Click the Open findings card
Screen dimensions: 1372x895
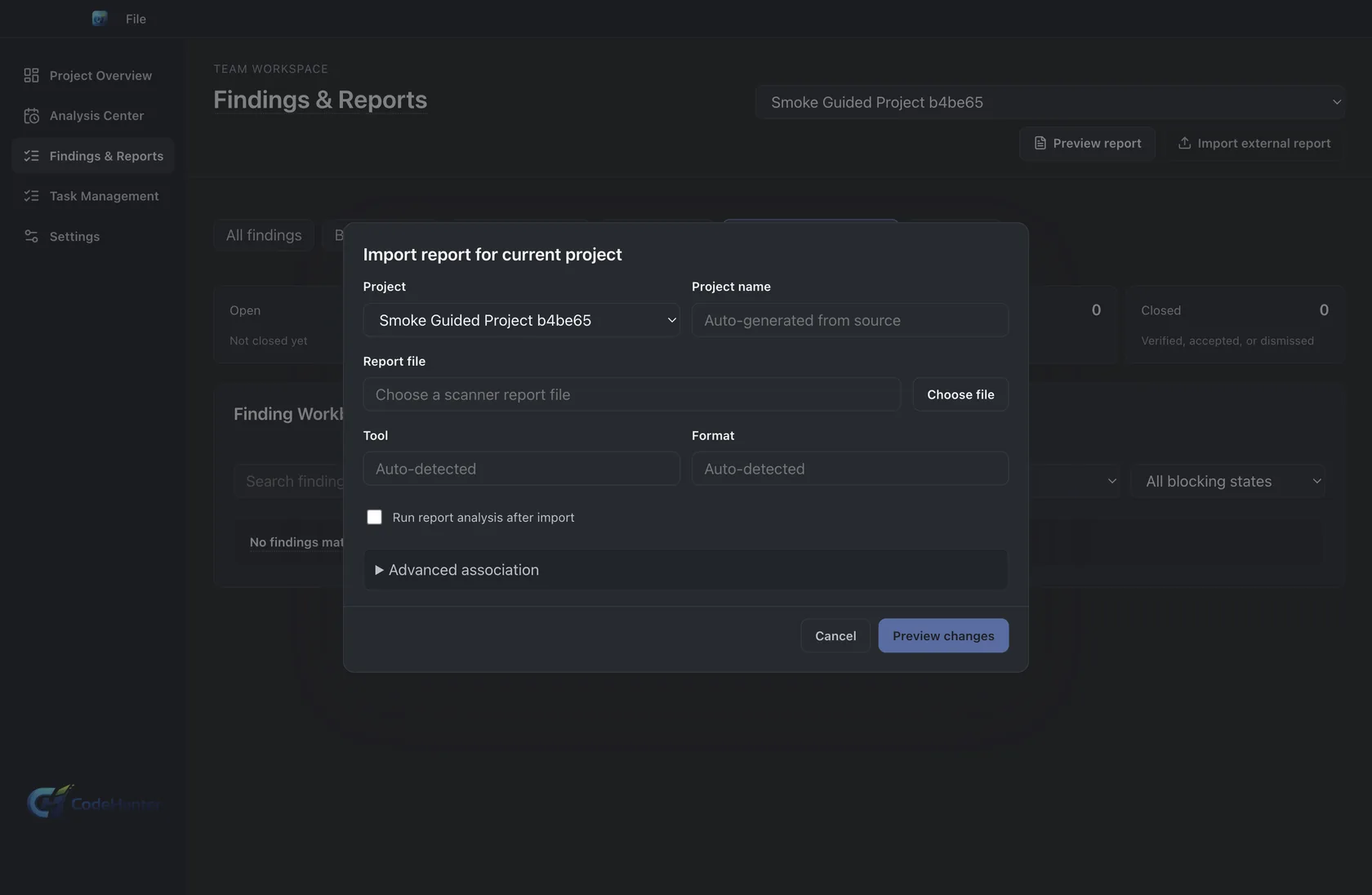[x=279, y=324]
